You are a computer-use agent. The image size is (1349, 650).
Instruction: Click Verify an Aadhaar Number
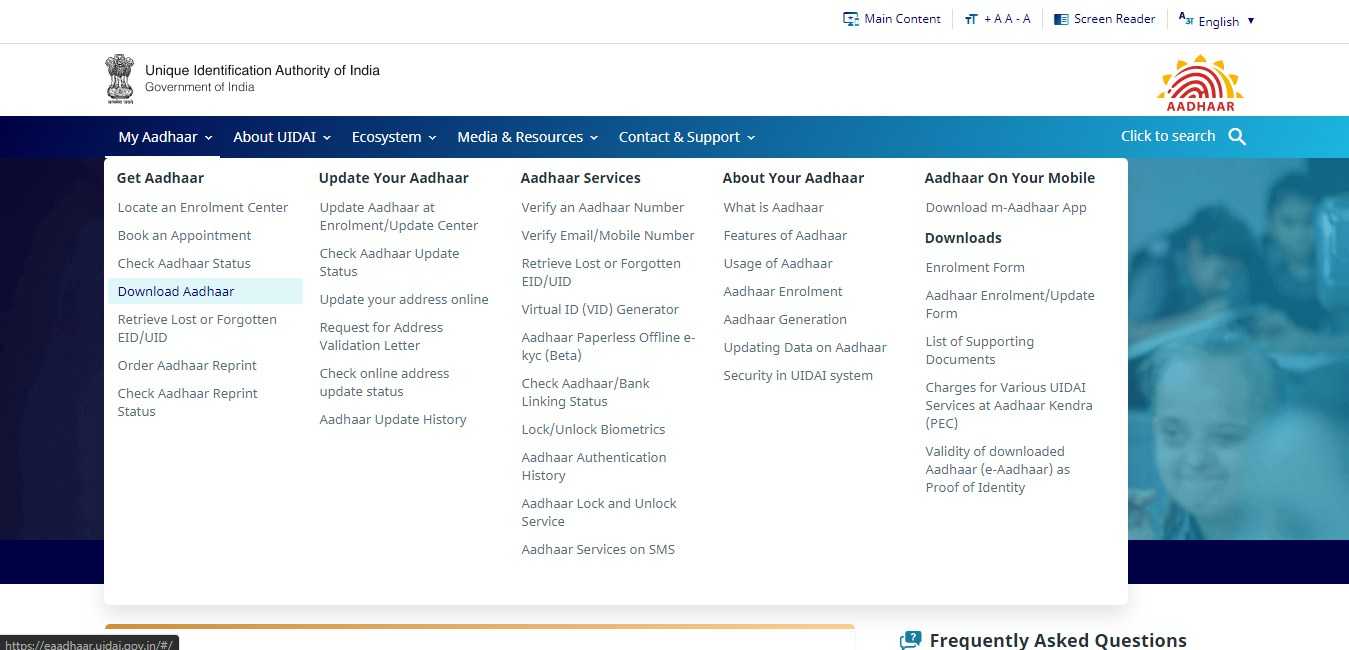(603, 207)
